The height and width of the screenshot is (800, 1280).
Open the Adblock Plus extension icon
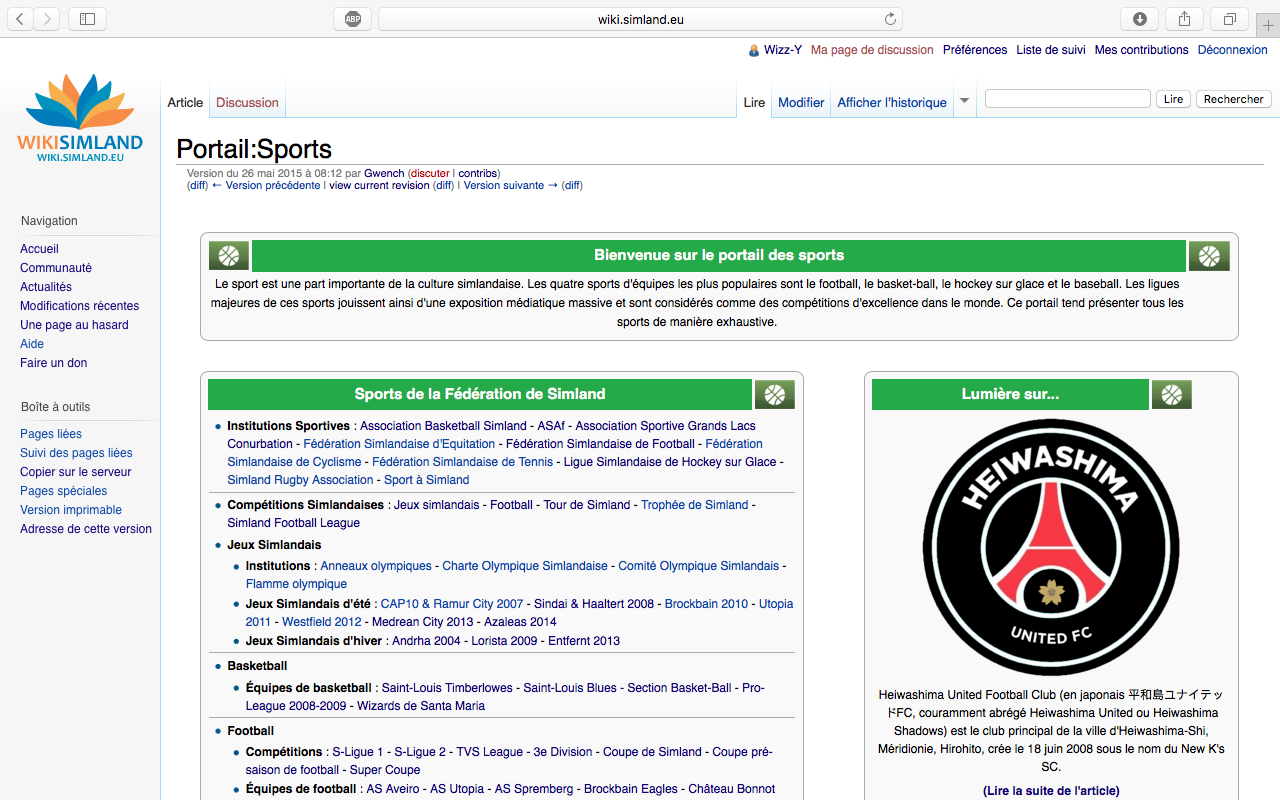353,19
